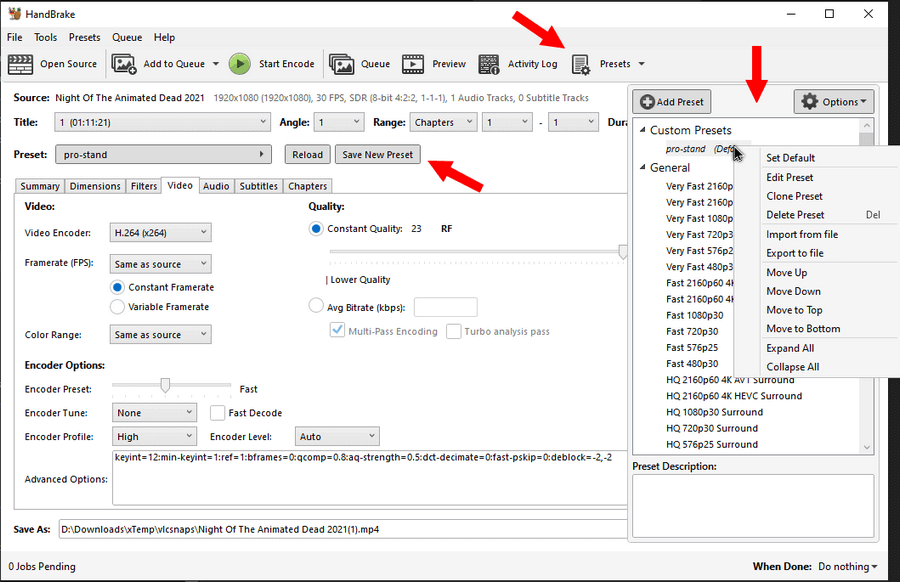The height and width of the screenshot is (582, 900).
Task: Open the Video Encoder dropdown
Action: 160,233
